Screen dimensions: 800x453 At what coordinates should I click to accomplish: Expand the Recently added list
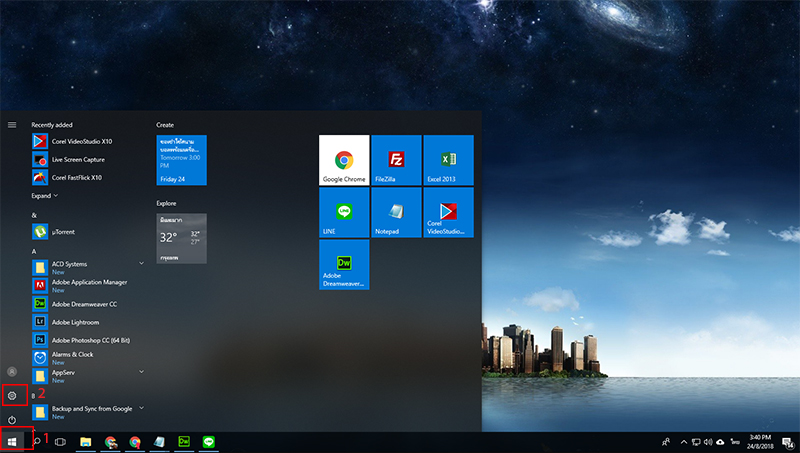(44, 196)
